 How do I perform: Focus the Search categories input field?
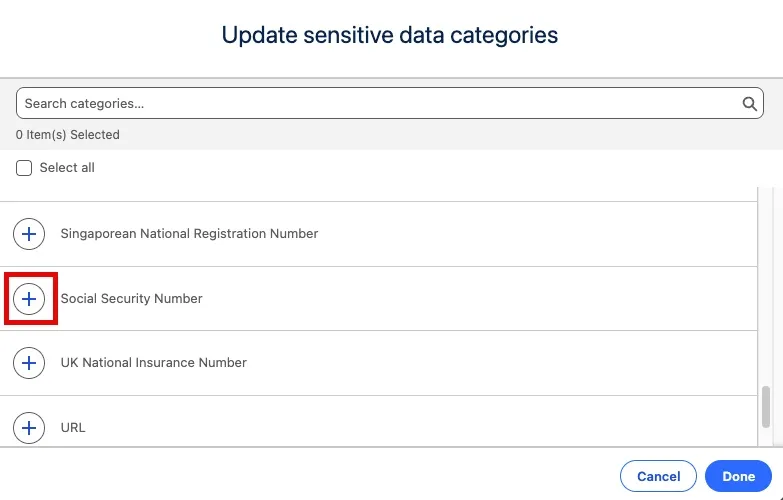coord(390,103)
